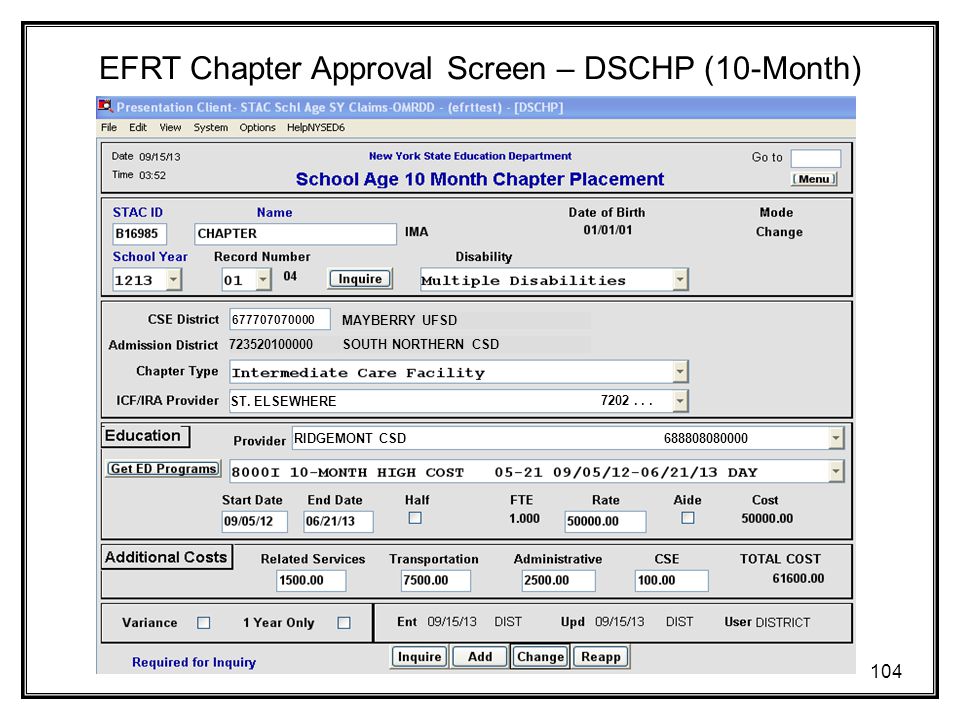Click the Cost value 50000.00
The image size is (960, 720).
coord(767,519)
